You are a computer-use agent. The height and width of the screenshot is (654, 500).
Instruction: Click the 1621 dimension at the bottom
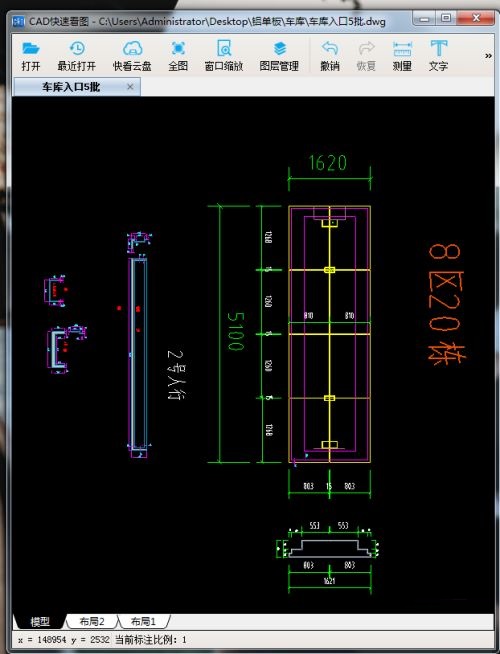point(329,581)
